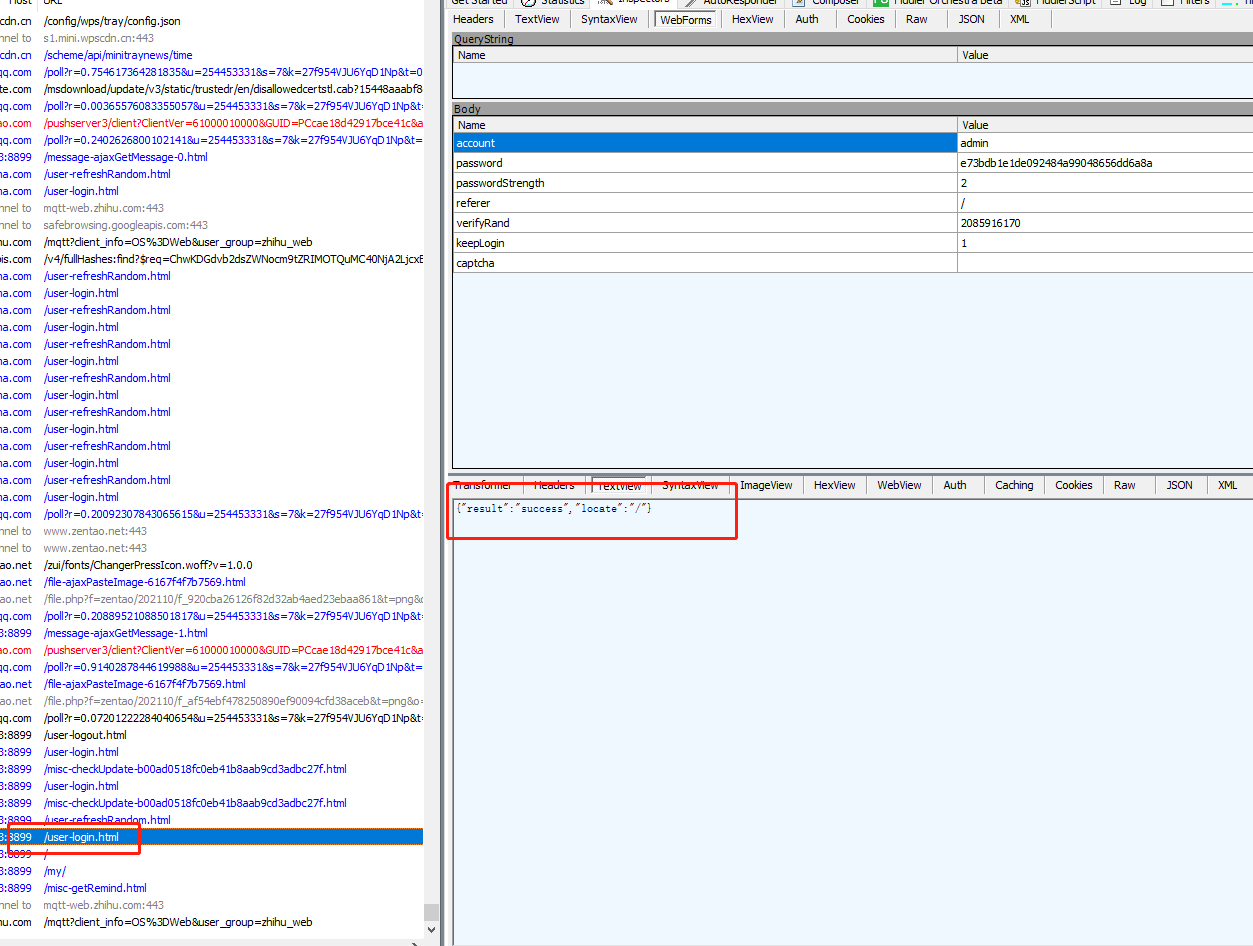1253x946 pixels.
Task: Open the response Caching tab
Action: point(1014,485)
